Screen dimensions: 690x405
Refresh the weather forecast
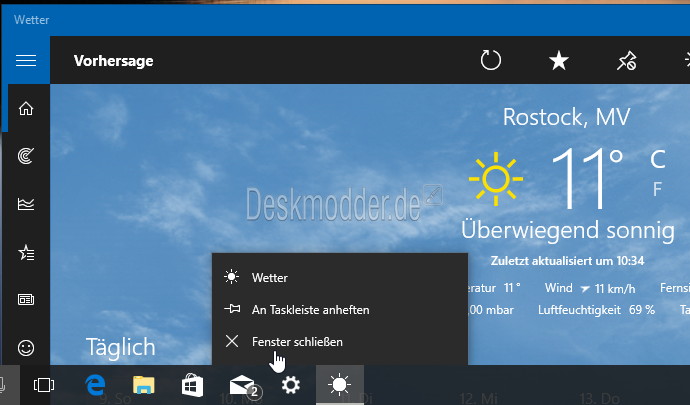pyautogui.click(x=491, y=60)
